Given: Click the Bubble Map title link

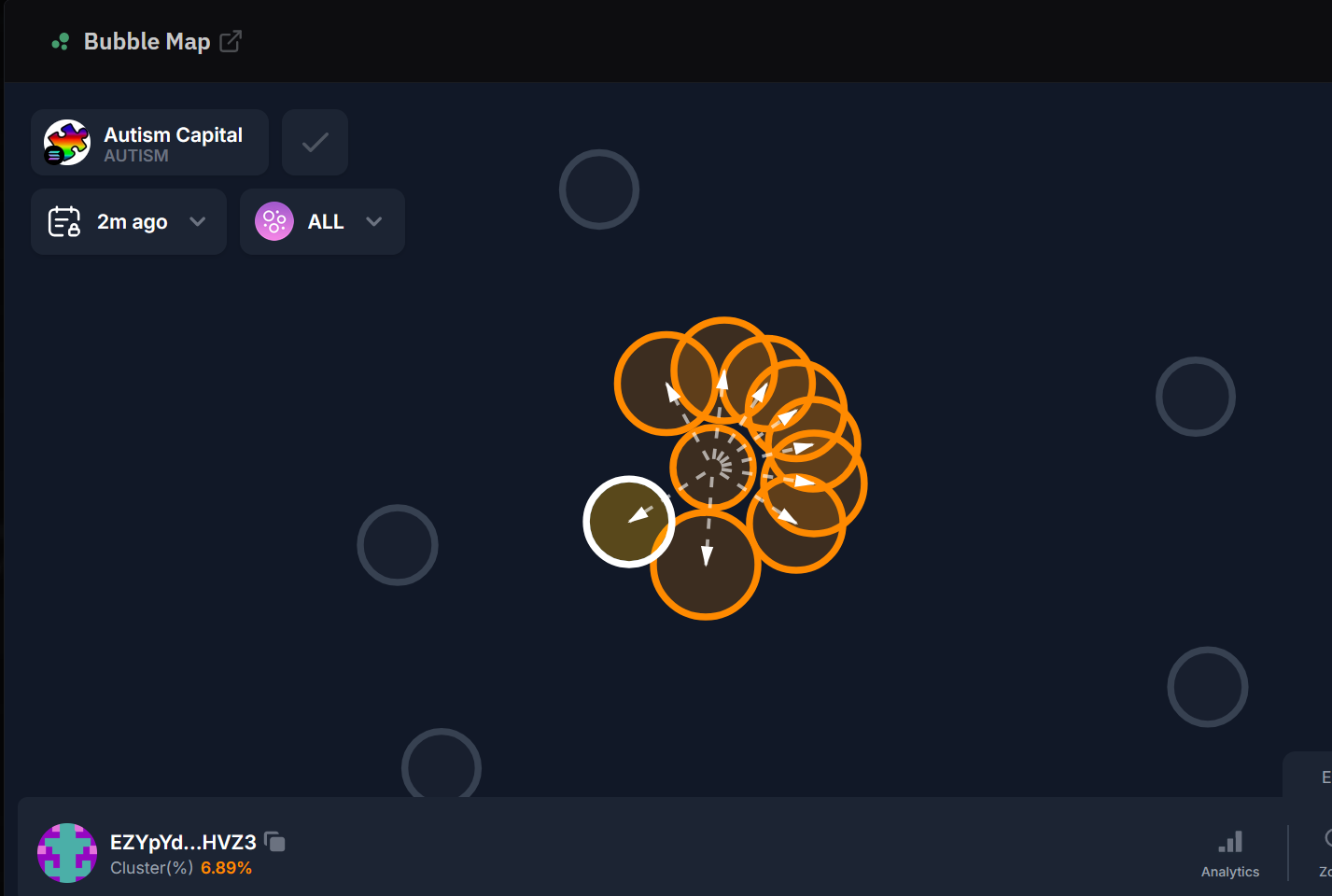Looking at the screenshot, I should click(147, 41).
